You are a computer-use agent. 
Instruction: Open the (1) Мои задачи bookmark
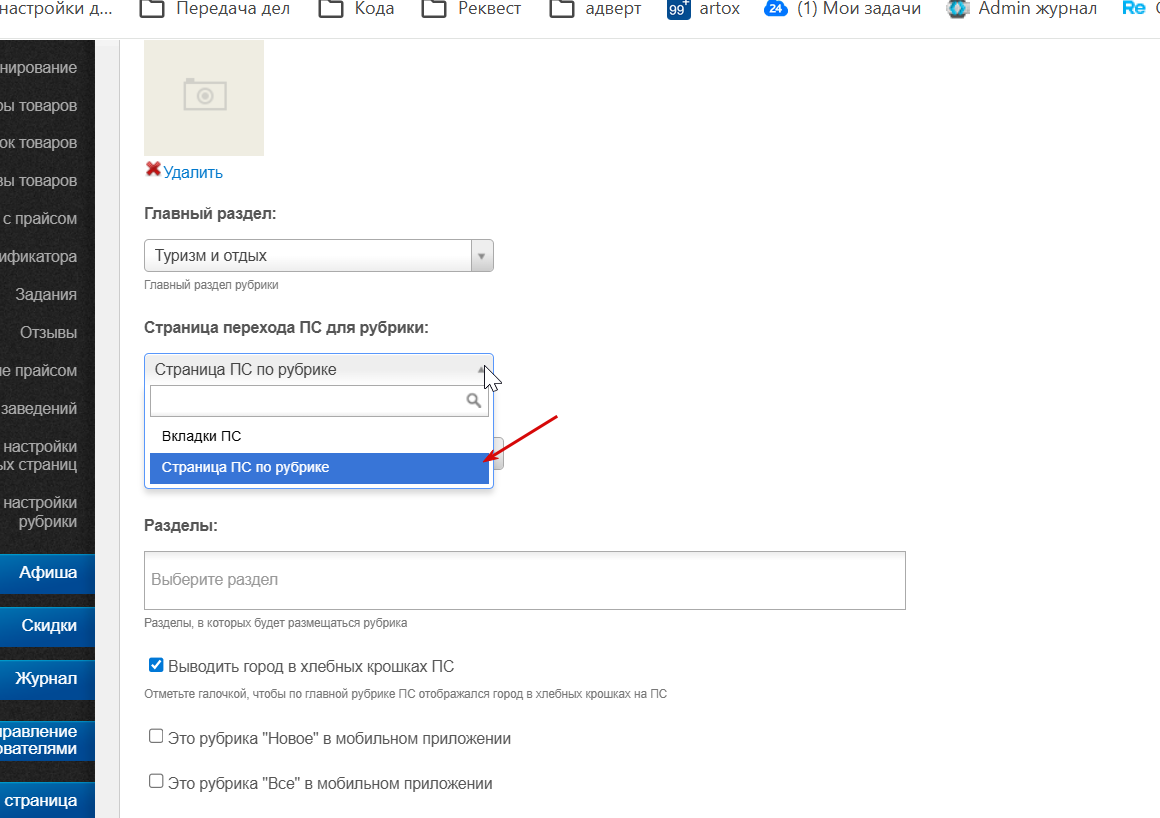point(842,9)
